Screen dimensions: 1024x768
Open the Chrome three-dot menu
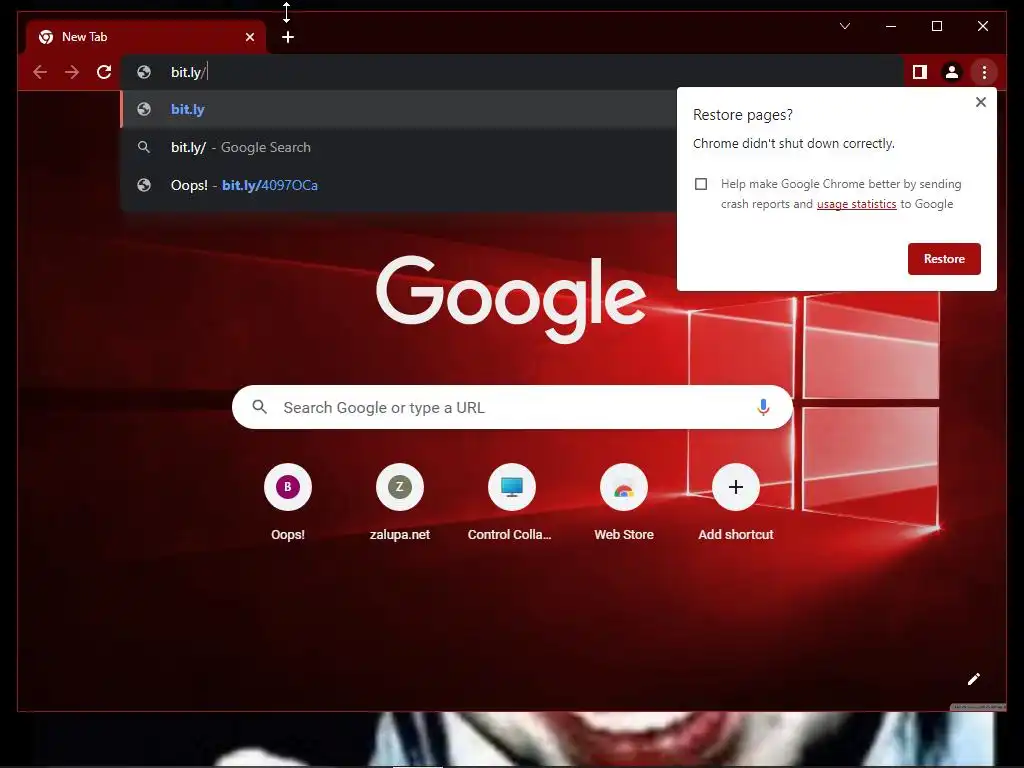click(984, 72)
